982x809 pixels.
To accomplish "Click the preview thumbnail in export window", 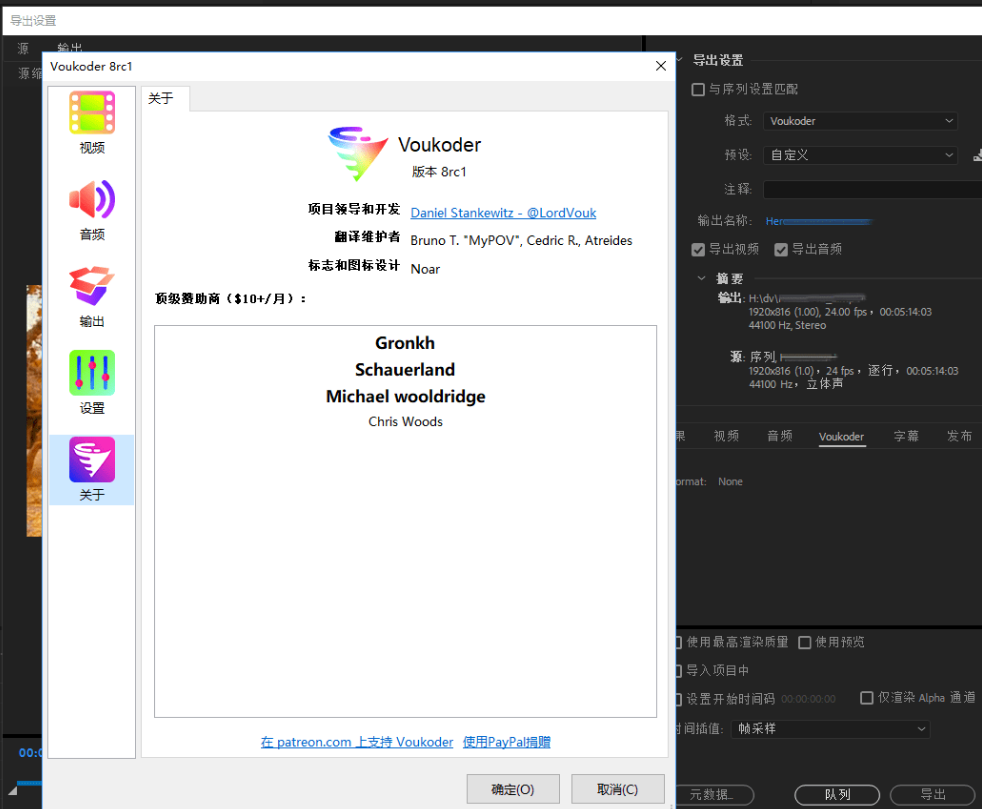I will coord(34,411).
